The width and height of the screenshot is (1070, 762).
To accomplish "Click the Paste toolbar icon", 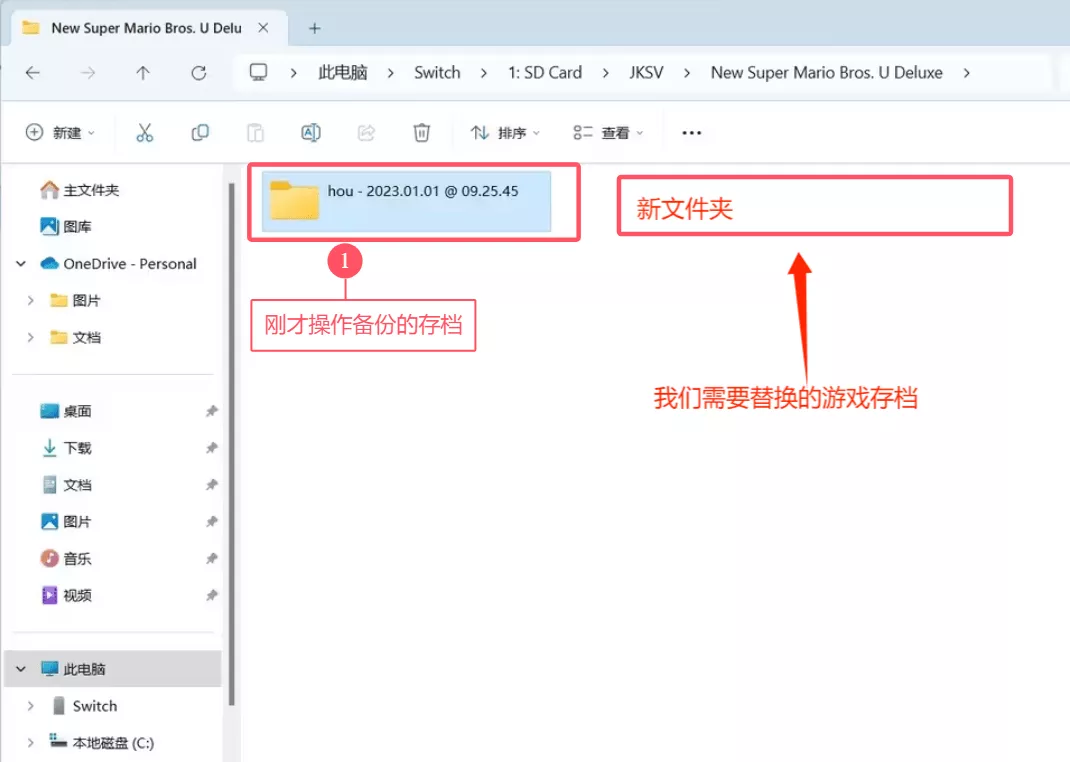I will click(254, 132).
